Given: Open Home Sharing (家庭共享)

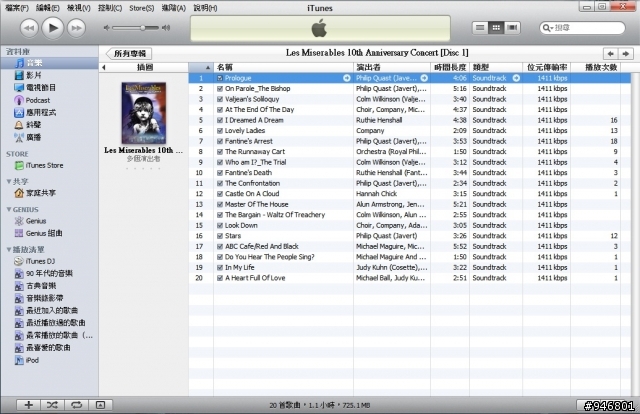Looking at the screenshot, I should click(x=35, y=193).
